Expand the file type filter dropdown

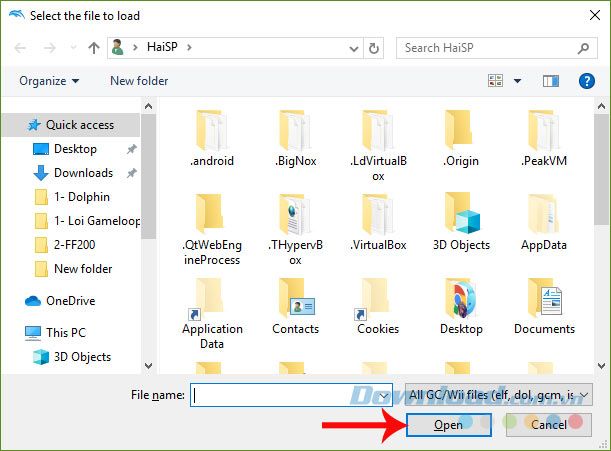500,395
